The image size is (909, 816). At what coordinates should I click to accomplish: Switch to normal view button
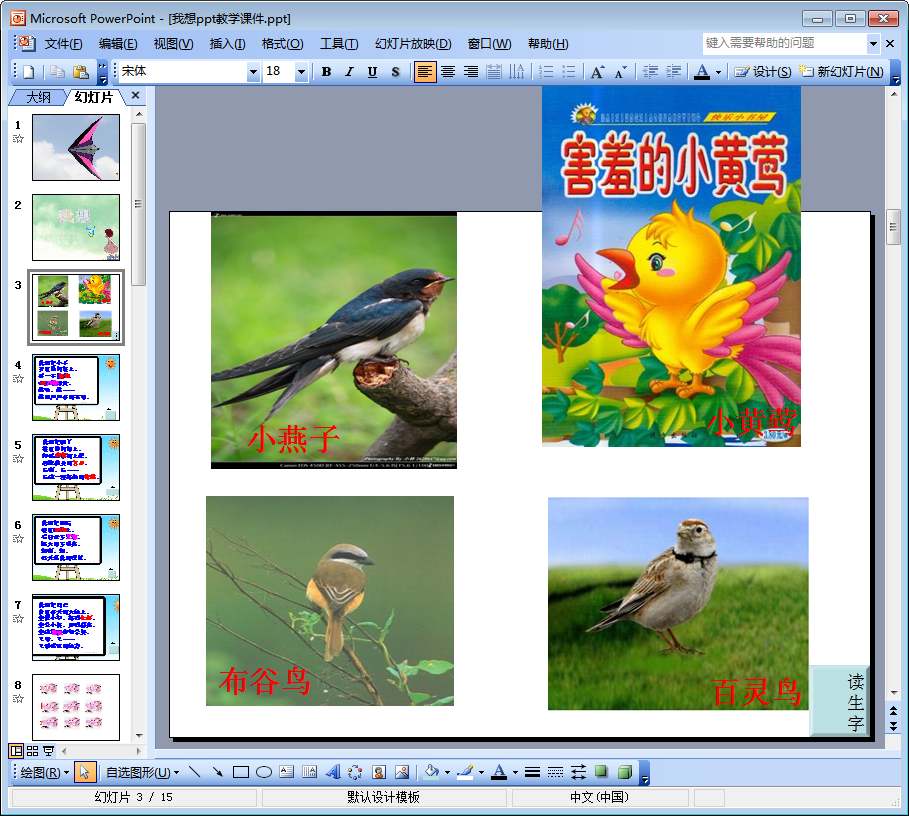point(16,751)
